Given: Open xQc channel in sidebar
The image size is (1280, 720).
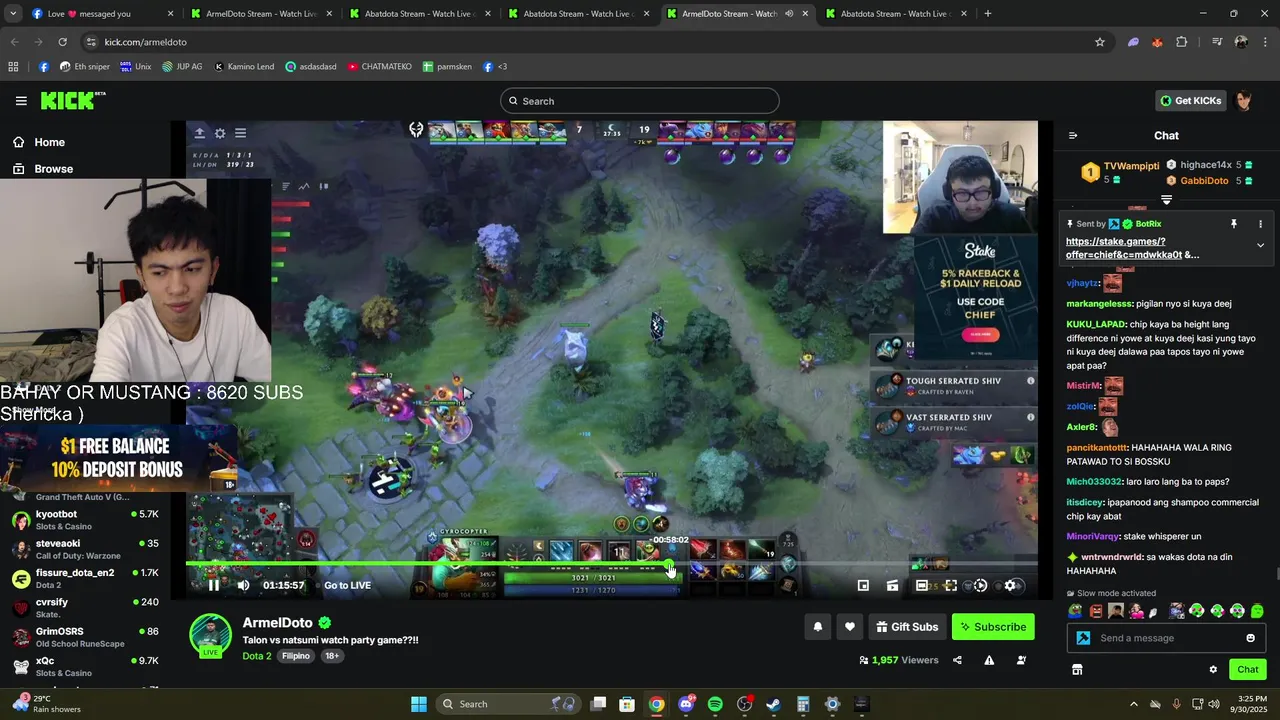Looking at the screenshot, I should [x=85, y=666].
